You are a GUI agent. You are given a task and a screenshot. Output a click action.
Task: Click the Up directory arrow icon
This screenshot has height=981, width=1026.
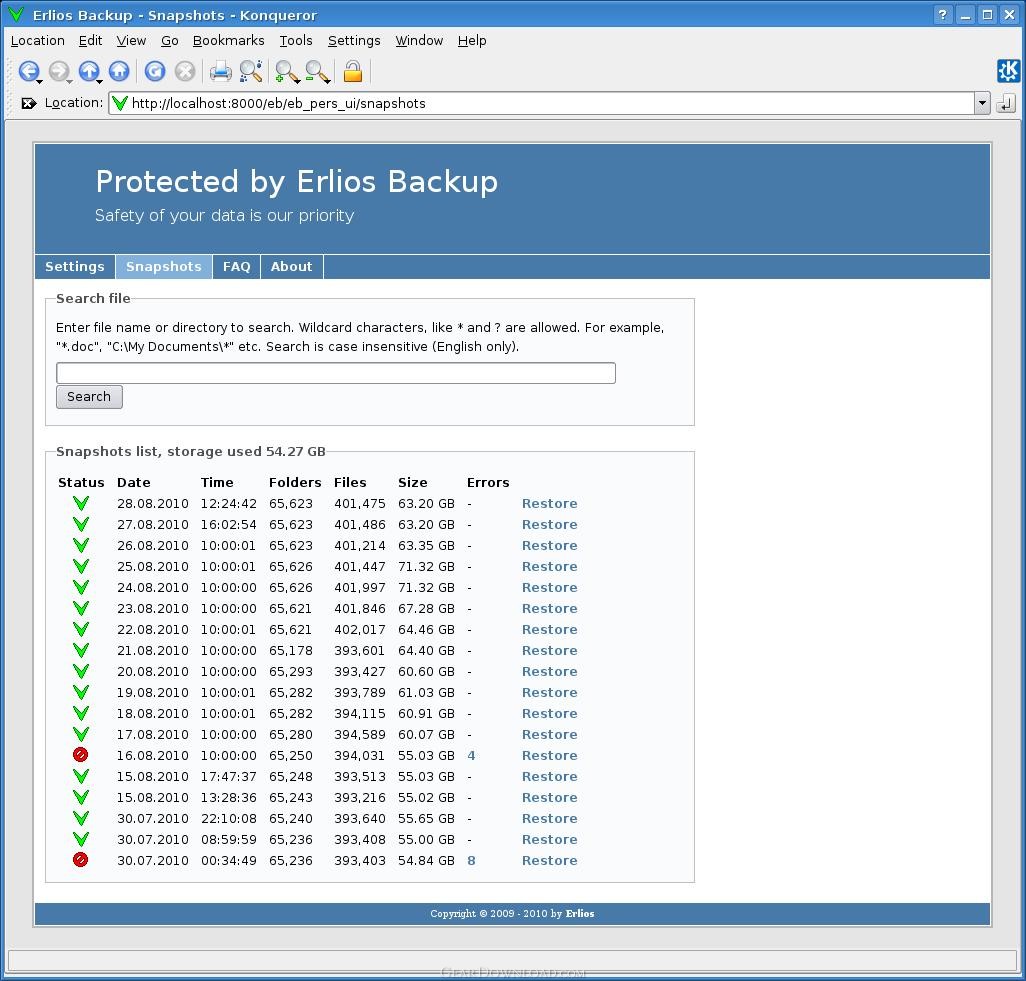click(88, 71)
